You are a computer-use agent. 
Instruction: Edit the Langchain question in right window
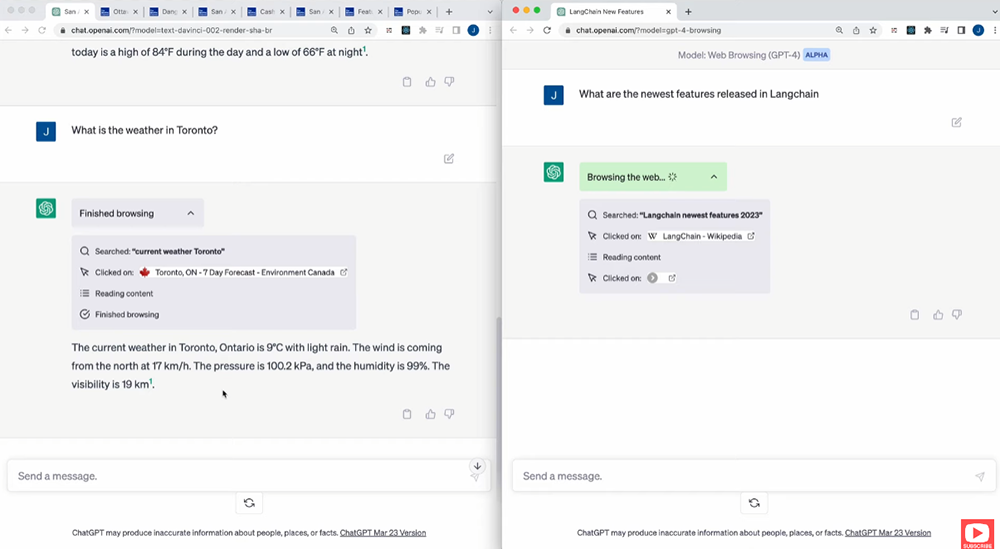(957, 122)
